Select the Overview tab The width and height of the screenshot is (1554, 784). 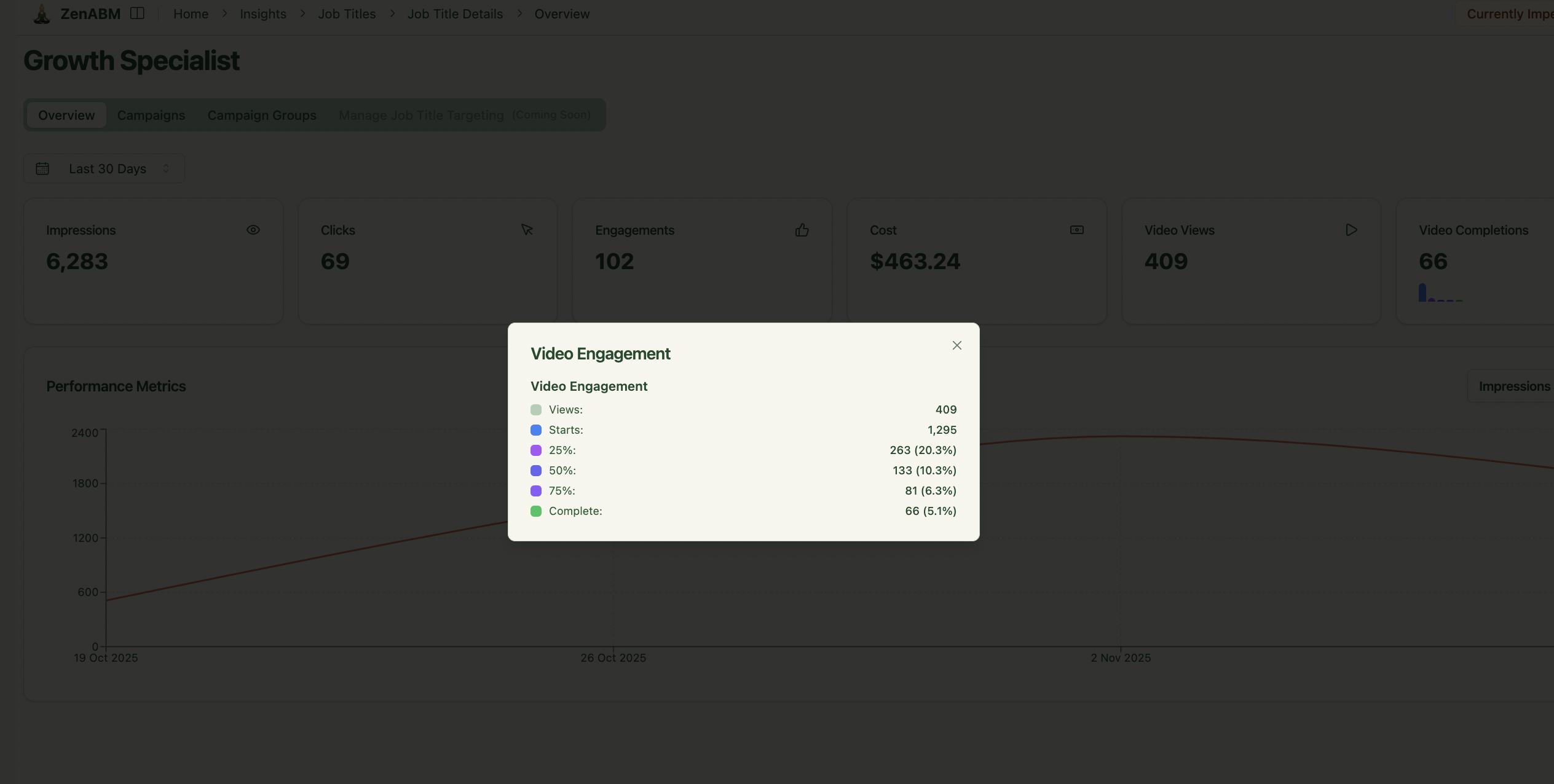[x=66, y=115]
